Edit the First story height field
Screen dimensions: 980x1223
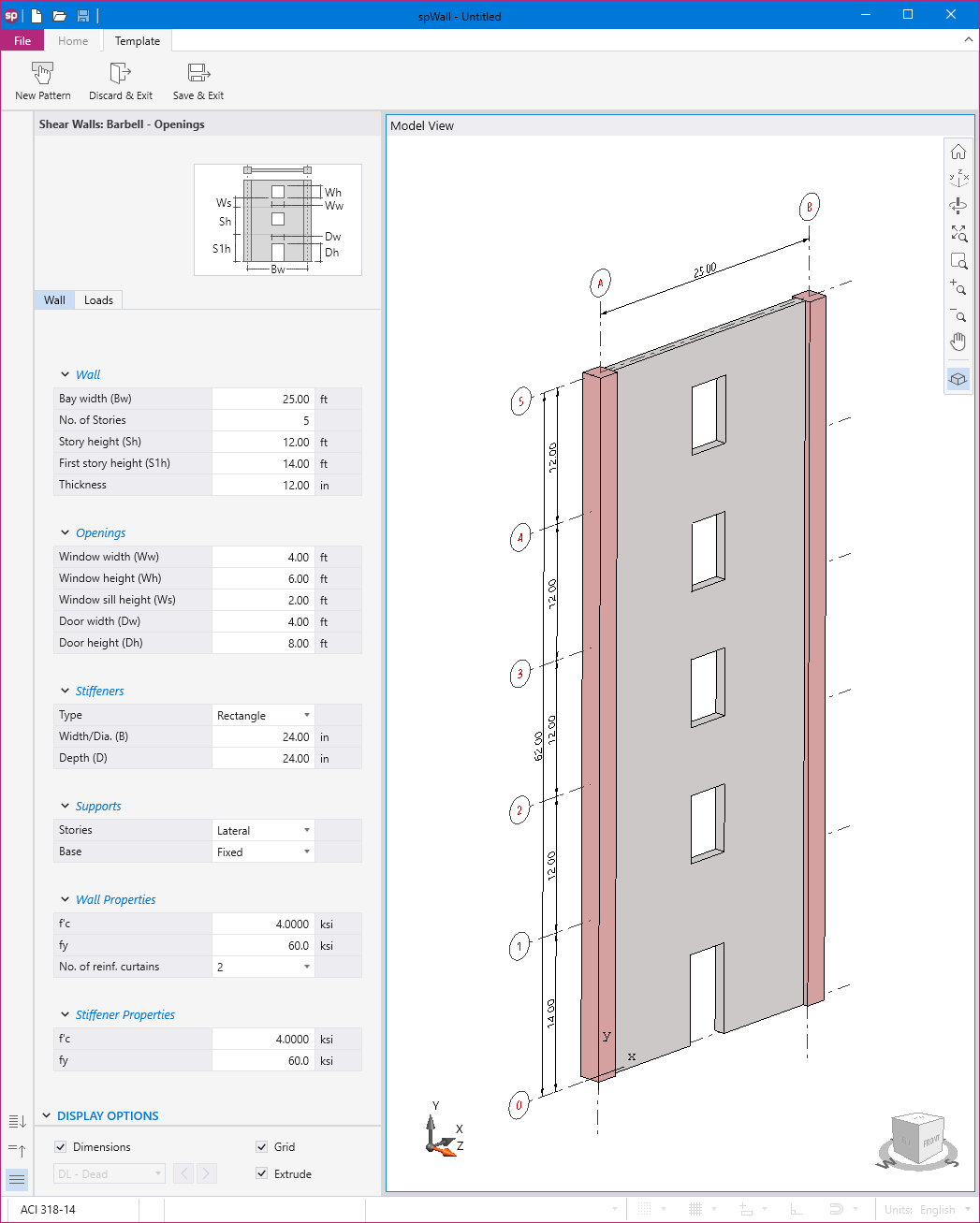coord(263,464)
